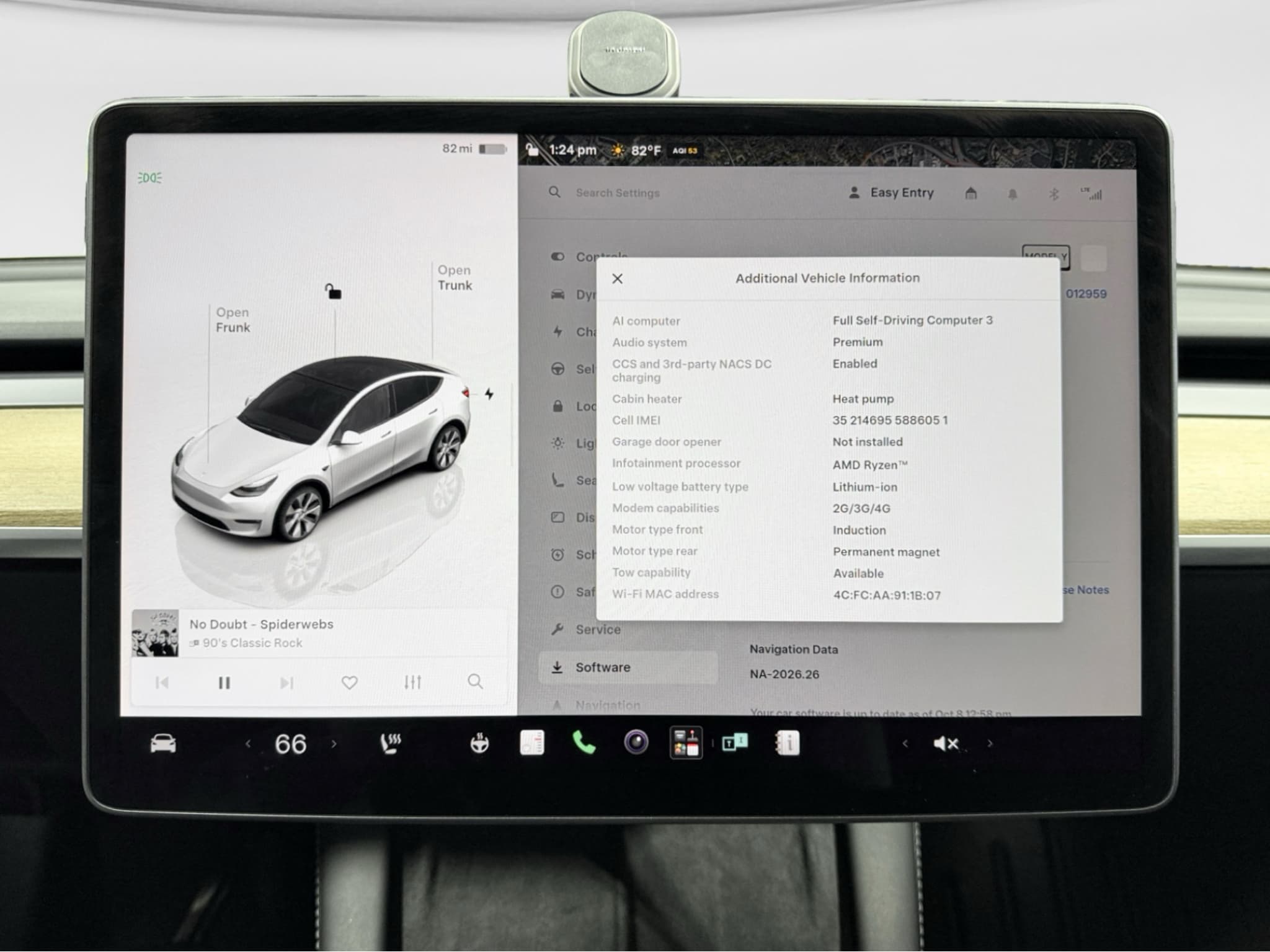1270x952 pixels.
Task: Open car controls icon in bottom bar
Action: 163,743
